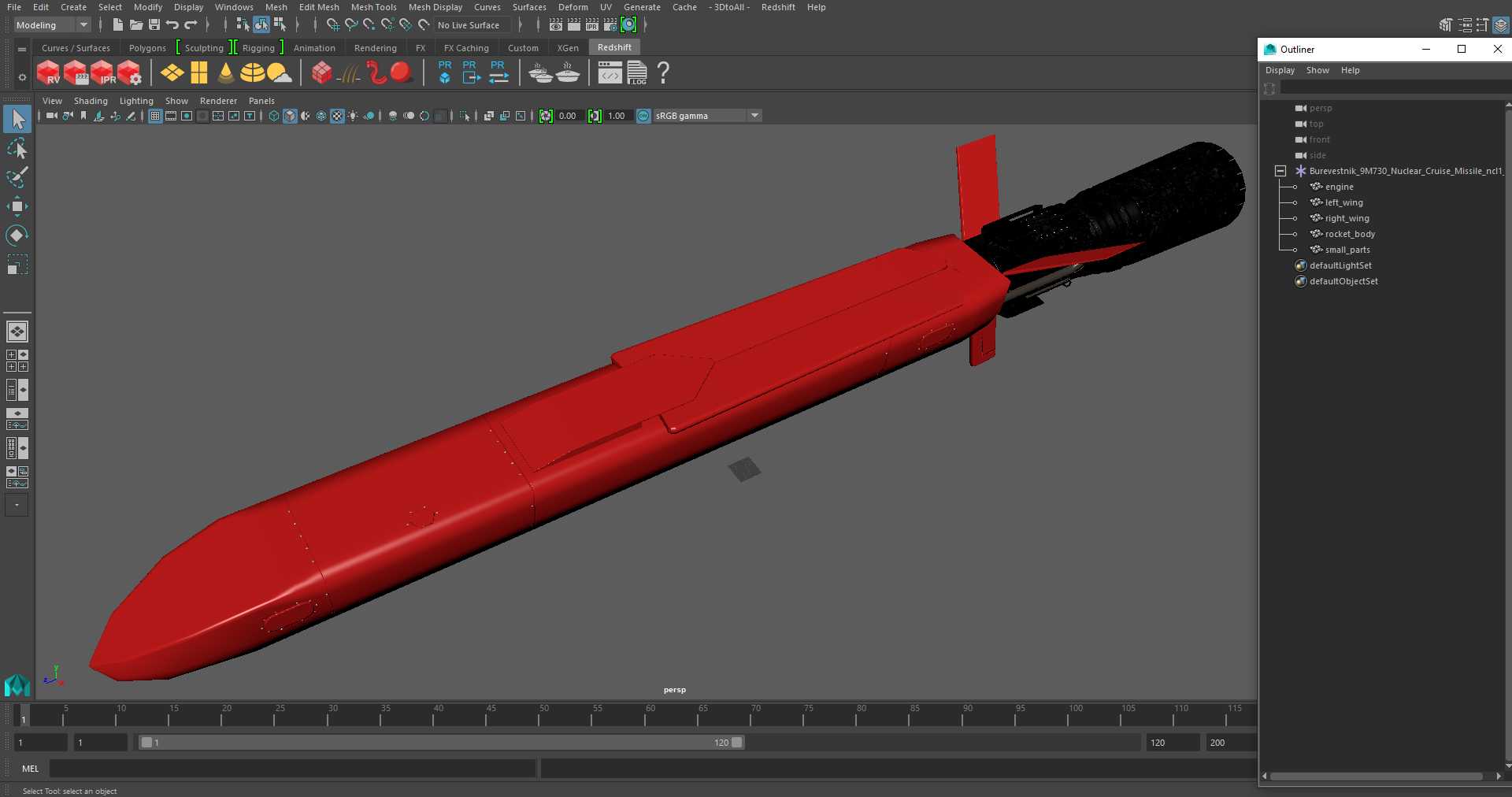This screenshot has width=1512, height=797.
Task: Select engine node in Outliner
Action: tap(1339, 187)
